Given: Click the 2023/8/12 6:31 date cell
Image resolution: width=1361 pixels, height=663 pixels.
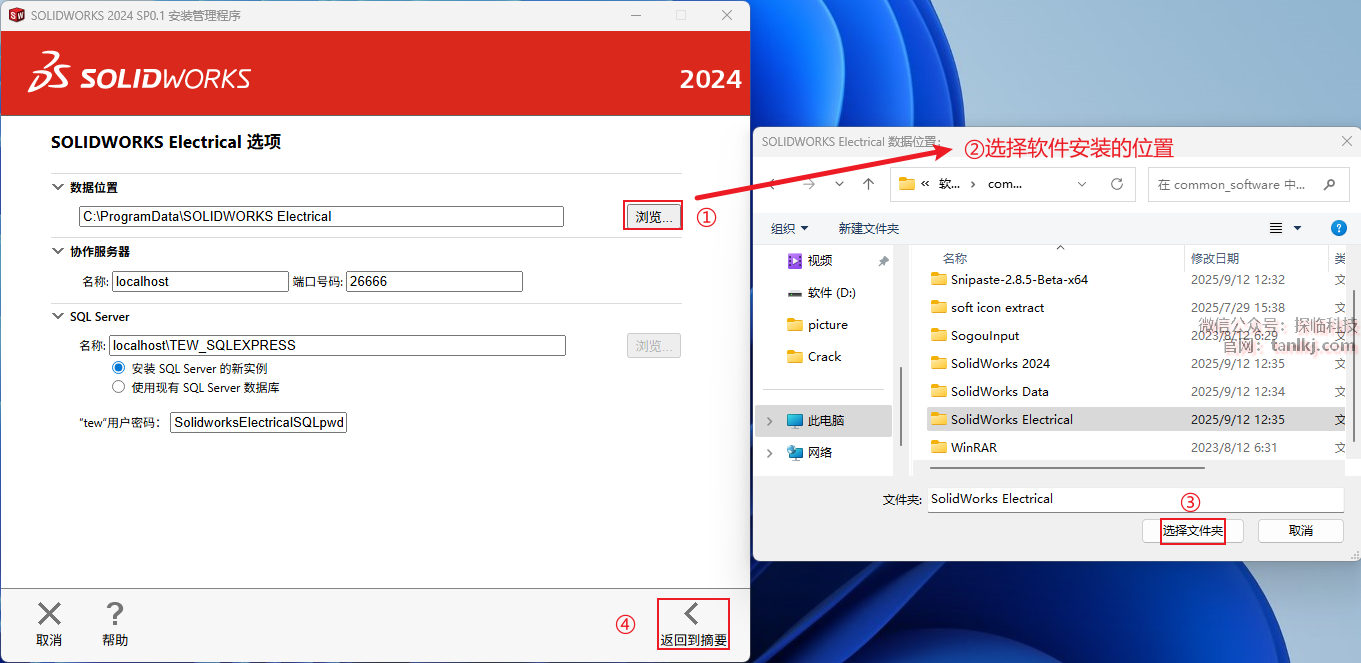Looking at the screenshot, I should tap(1233, 447).
